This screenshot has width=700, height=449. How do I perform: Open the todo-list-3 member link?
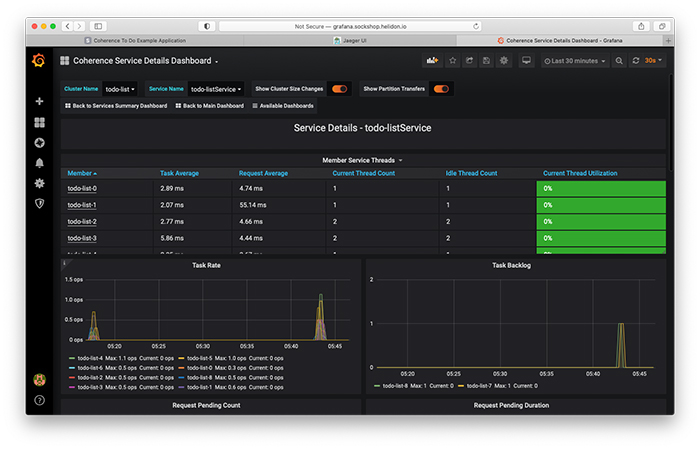pyautogui.click(x=82, y=238)
